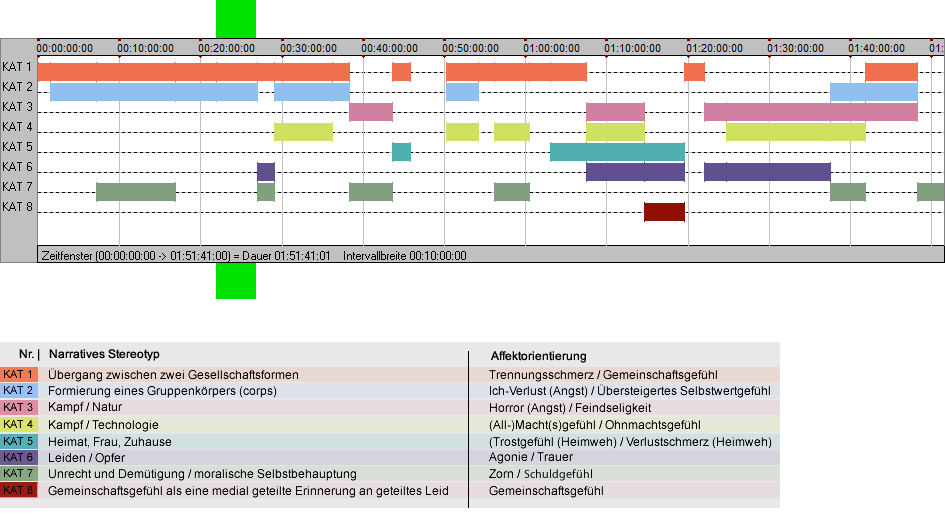945x530 pixels.
Task: Click the 01:20:00:00 timecode label
Action: pos(714,48)
